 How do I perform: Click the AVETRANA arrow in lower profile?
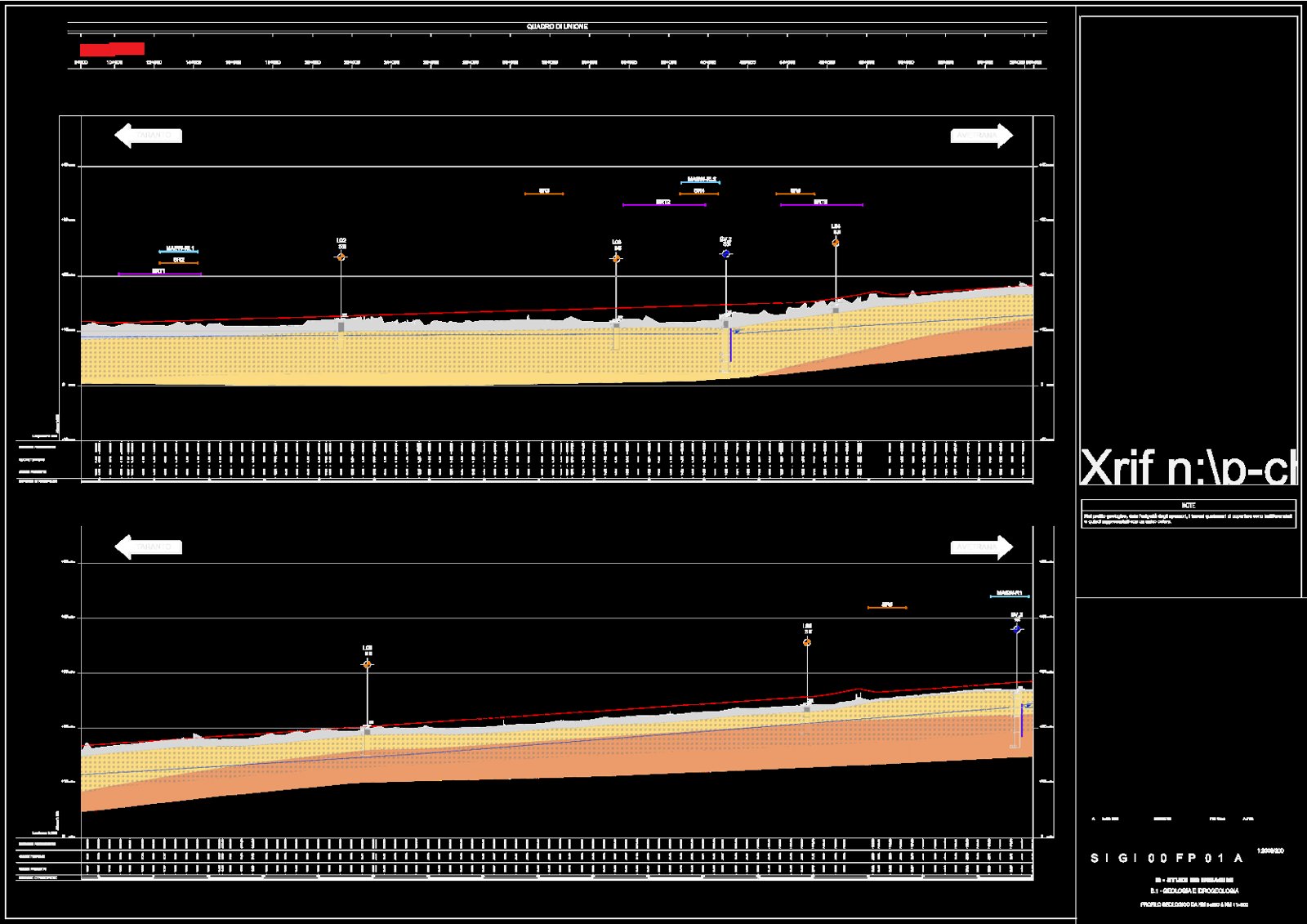coord(982,547)
